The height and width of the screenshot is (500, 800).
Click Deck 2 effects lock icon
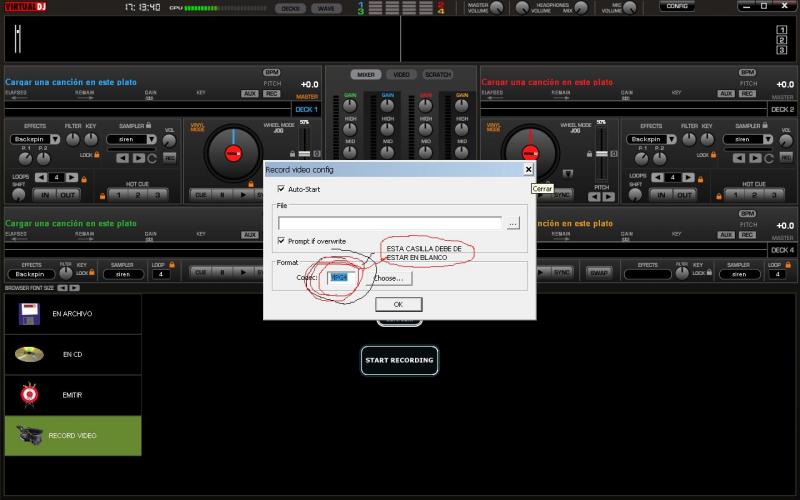tap(713, 155)
